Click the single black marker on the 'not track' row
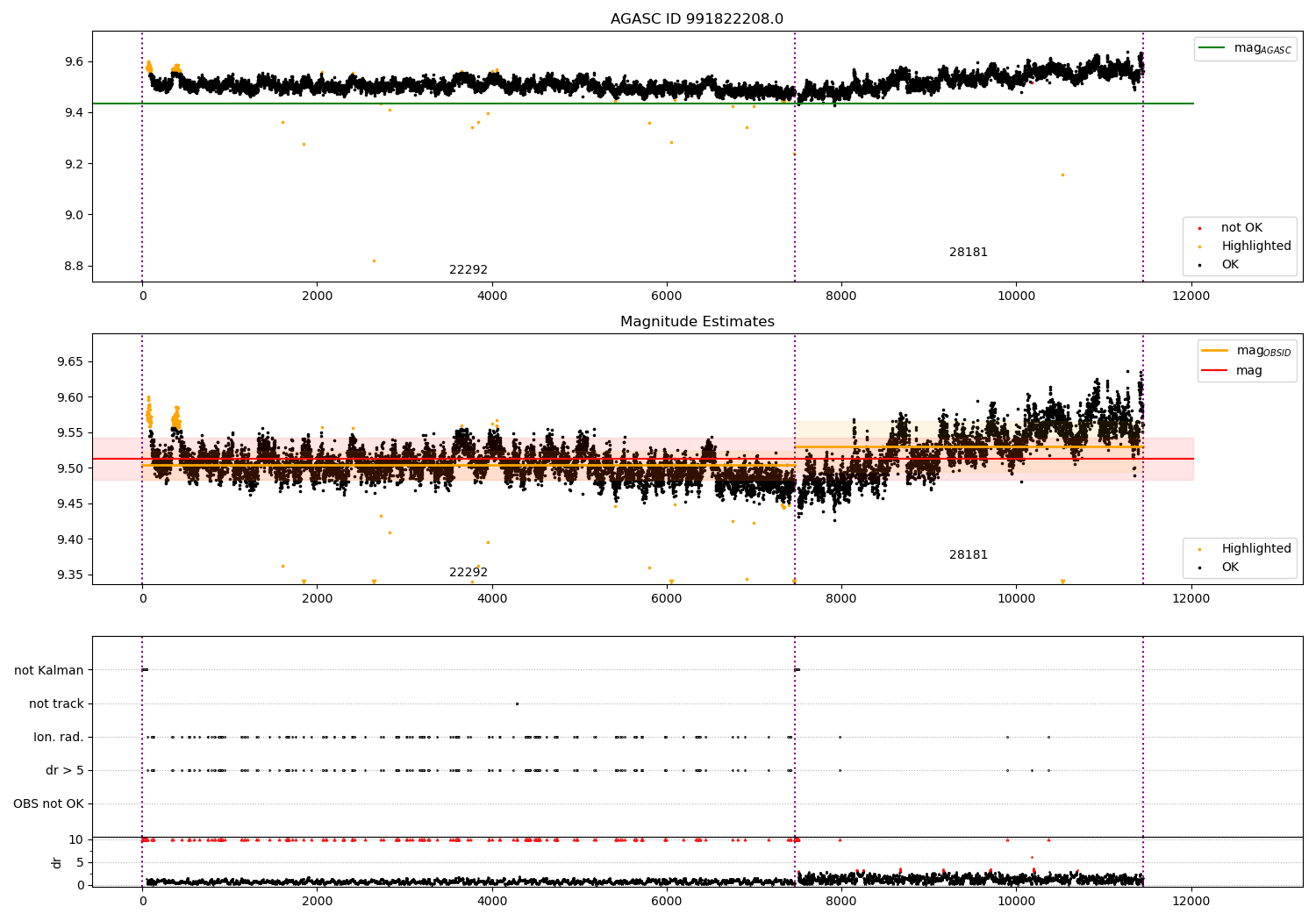Viewport: 1316px width, 921px height. coord(517,703)
